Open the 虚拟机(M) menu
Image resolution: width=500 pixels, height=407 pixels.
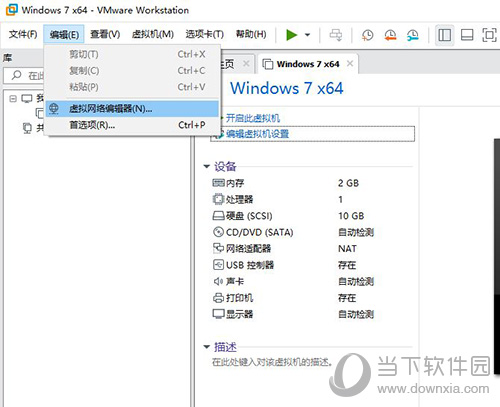153,34
